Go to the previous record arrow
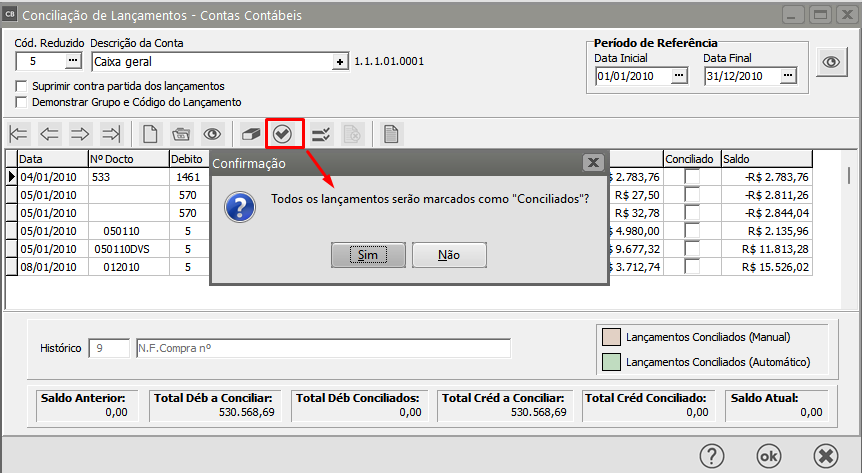862x473 pixels. pyautogui.click(x=50, y=134)
